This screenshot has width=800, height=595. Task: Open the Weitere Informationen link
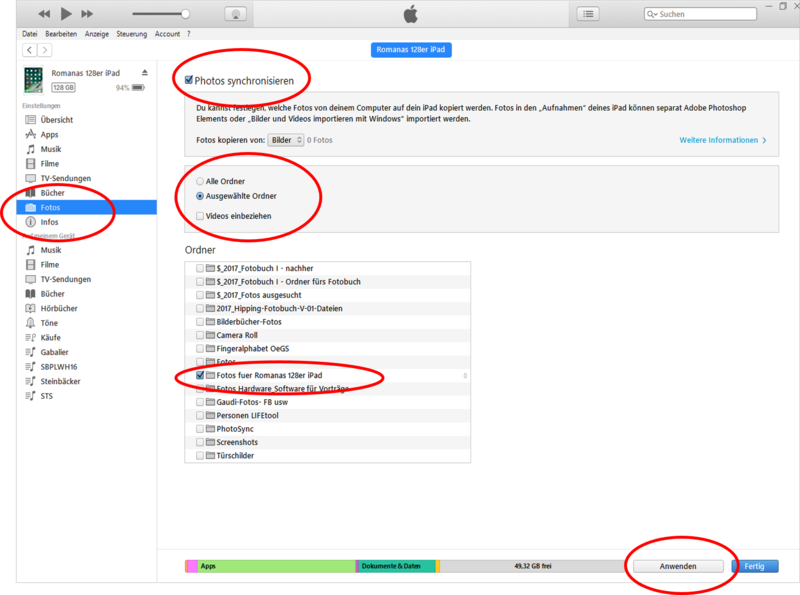(x=722, y=140)
